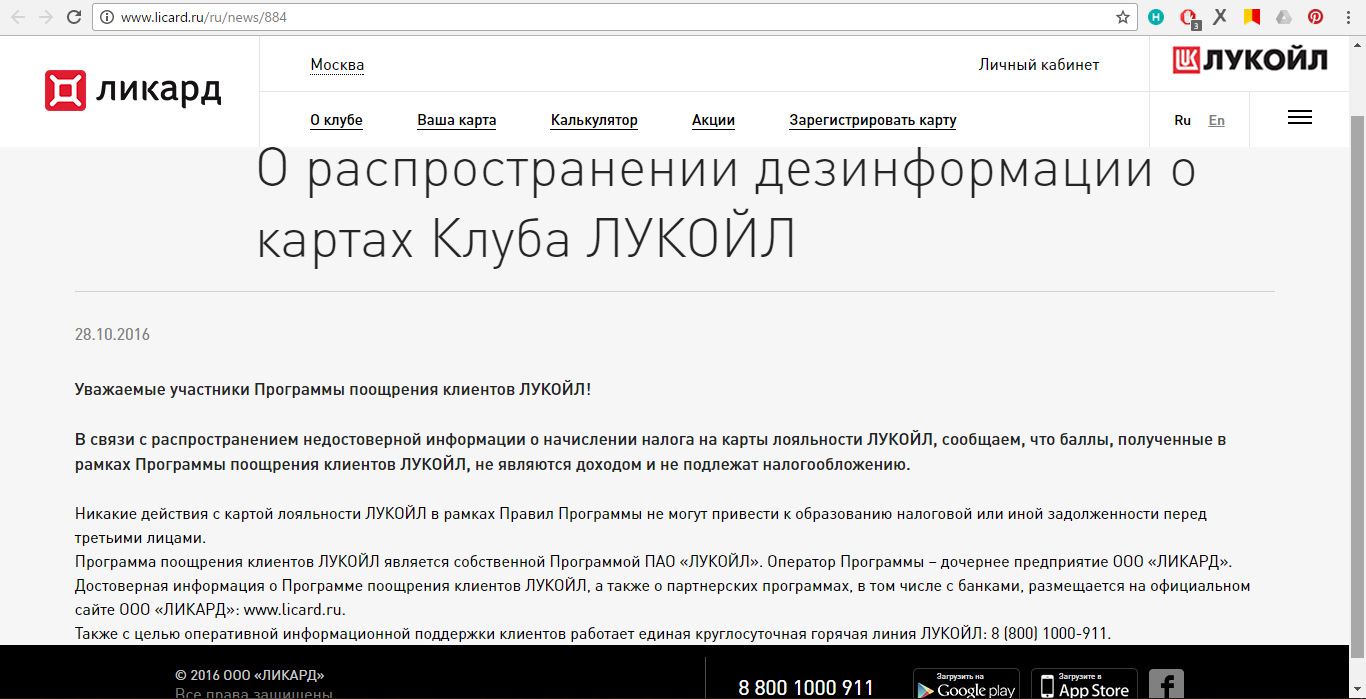Screen dimensions: 1366x699
Task: Click the ЛУКОЙЛ logo
Action: (x=1250, y=60)
